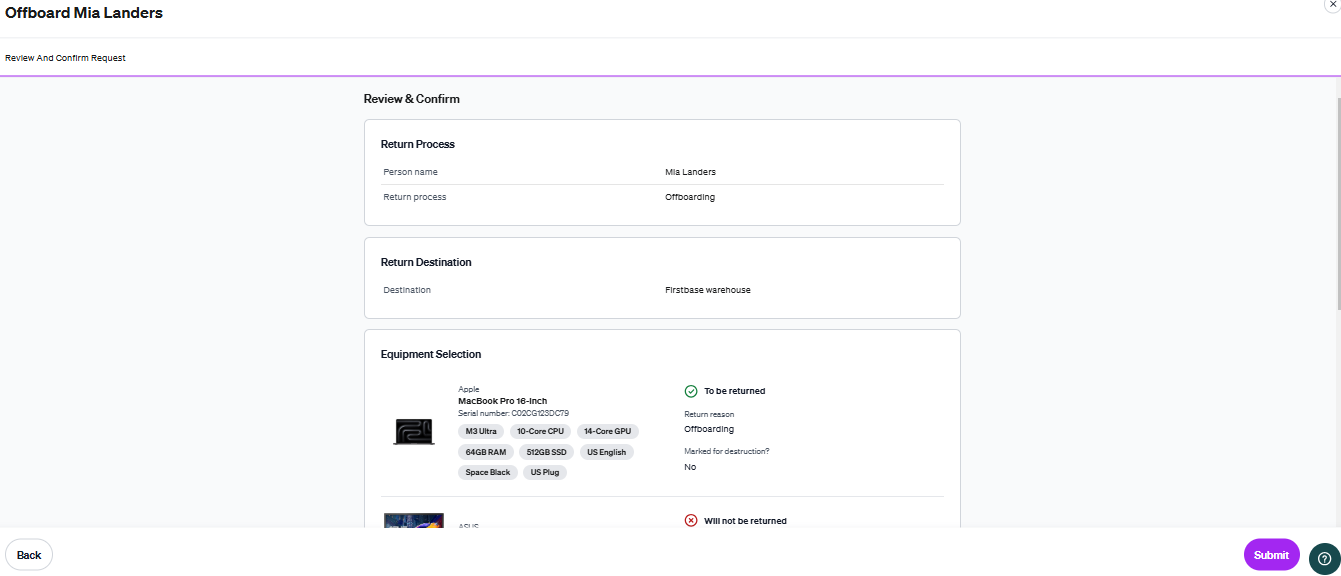Image resolution: width=1341 pixels, height=576 pixels.
Task: Click the Space Black spec chip
Action: click(488, 472)
